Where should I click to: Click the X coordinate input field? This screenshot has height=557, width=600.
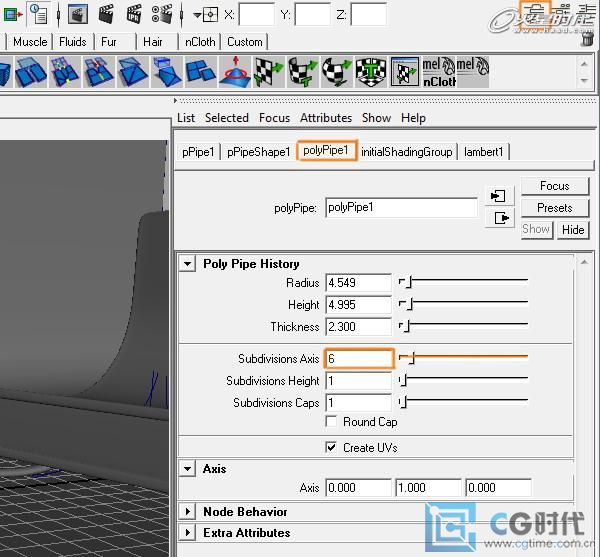point(257,15)
